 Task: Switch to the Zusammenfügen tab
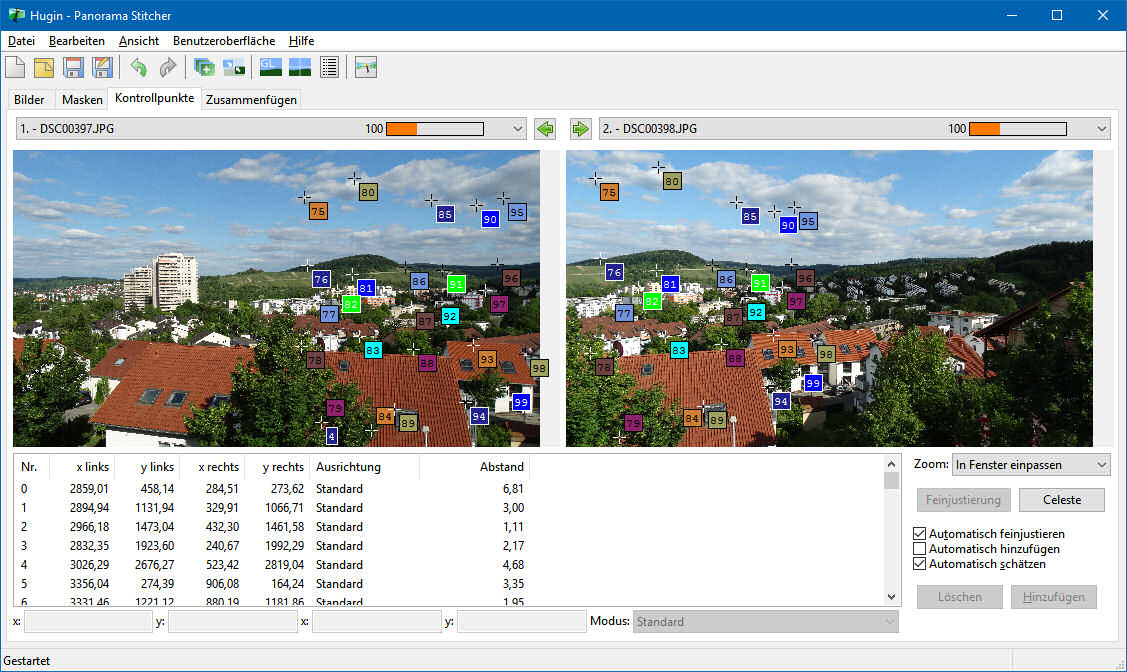[x=251, y=100]
